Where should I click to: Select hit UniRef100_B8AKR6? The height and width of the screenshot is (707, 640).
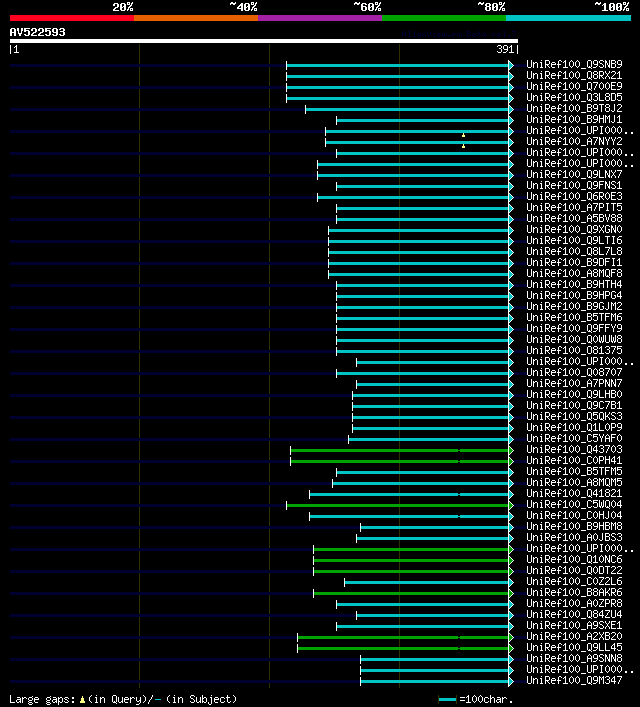point(574,592)
